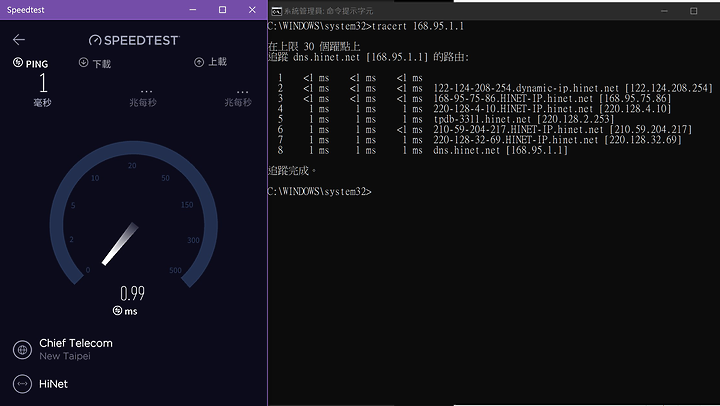Maximize the Command Prompt window
This screenshot has height=406, width=720.
694,11
